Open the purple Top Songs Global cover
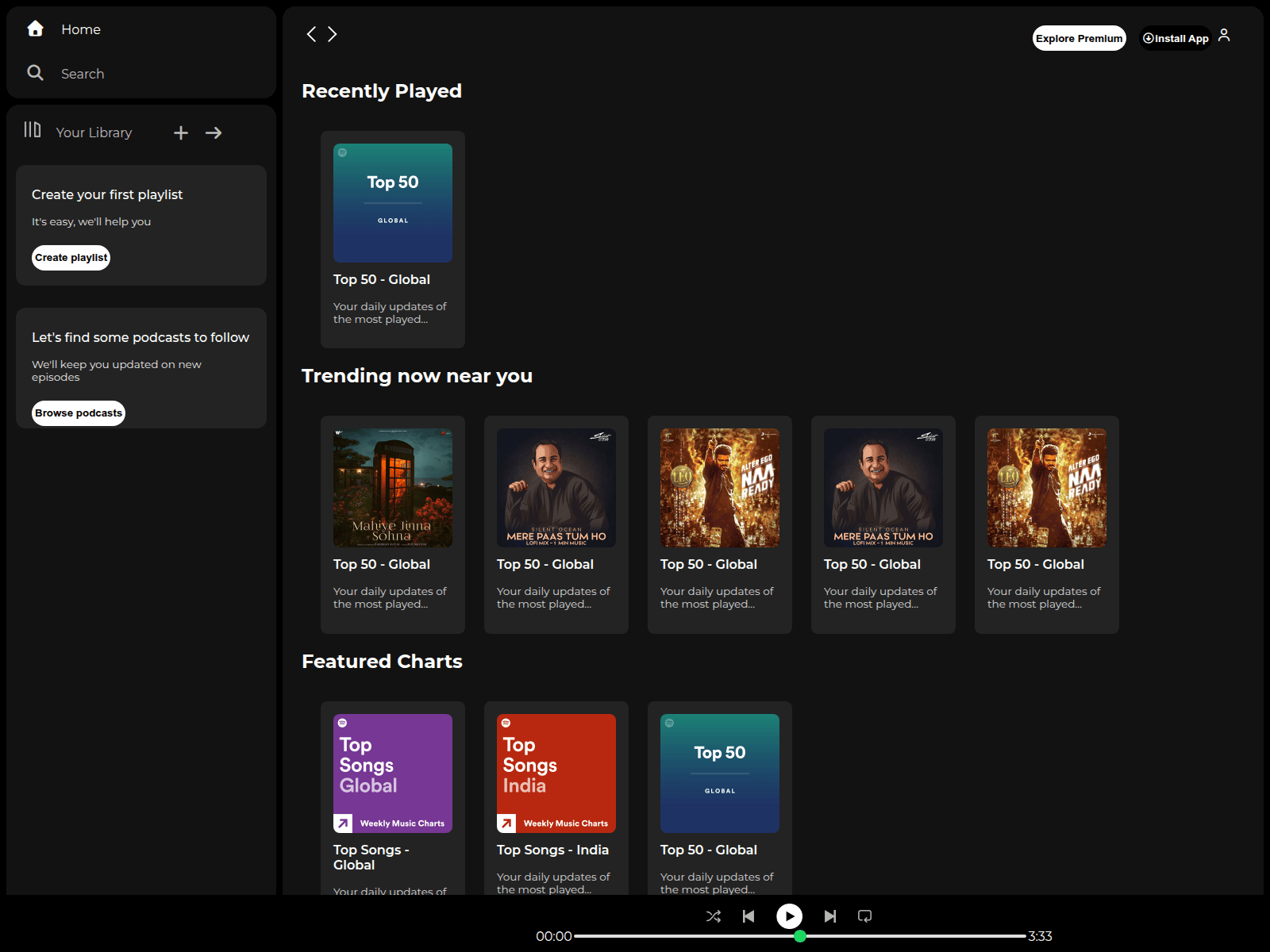Image resolution: width=1270 pixels, height=952 pixels. 393,773
